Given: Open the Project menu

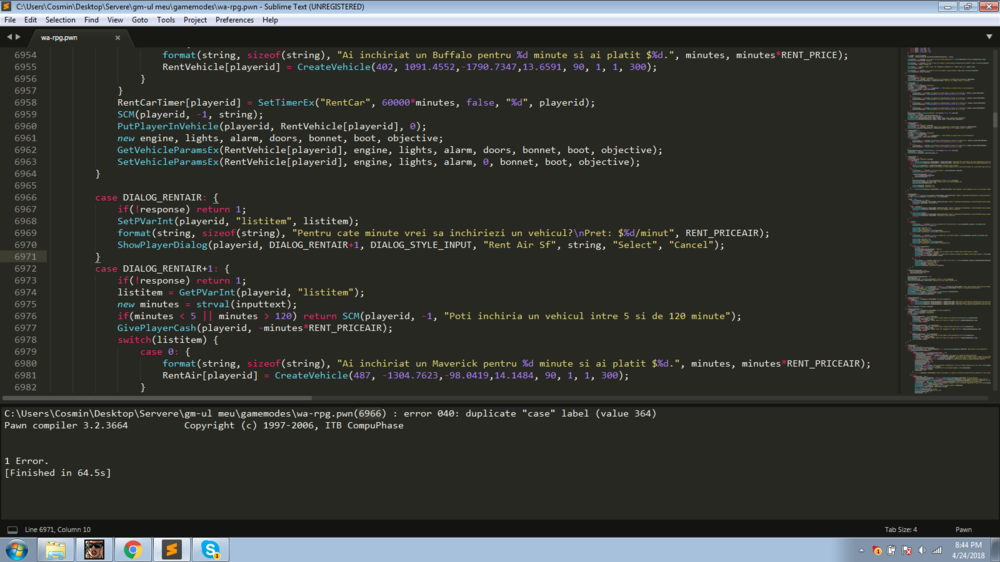Looking at the screenshot, I should click(195, 20).
